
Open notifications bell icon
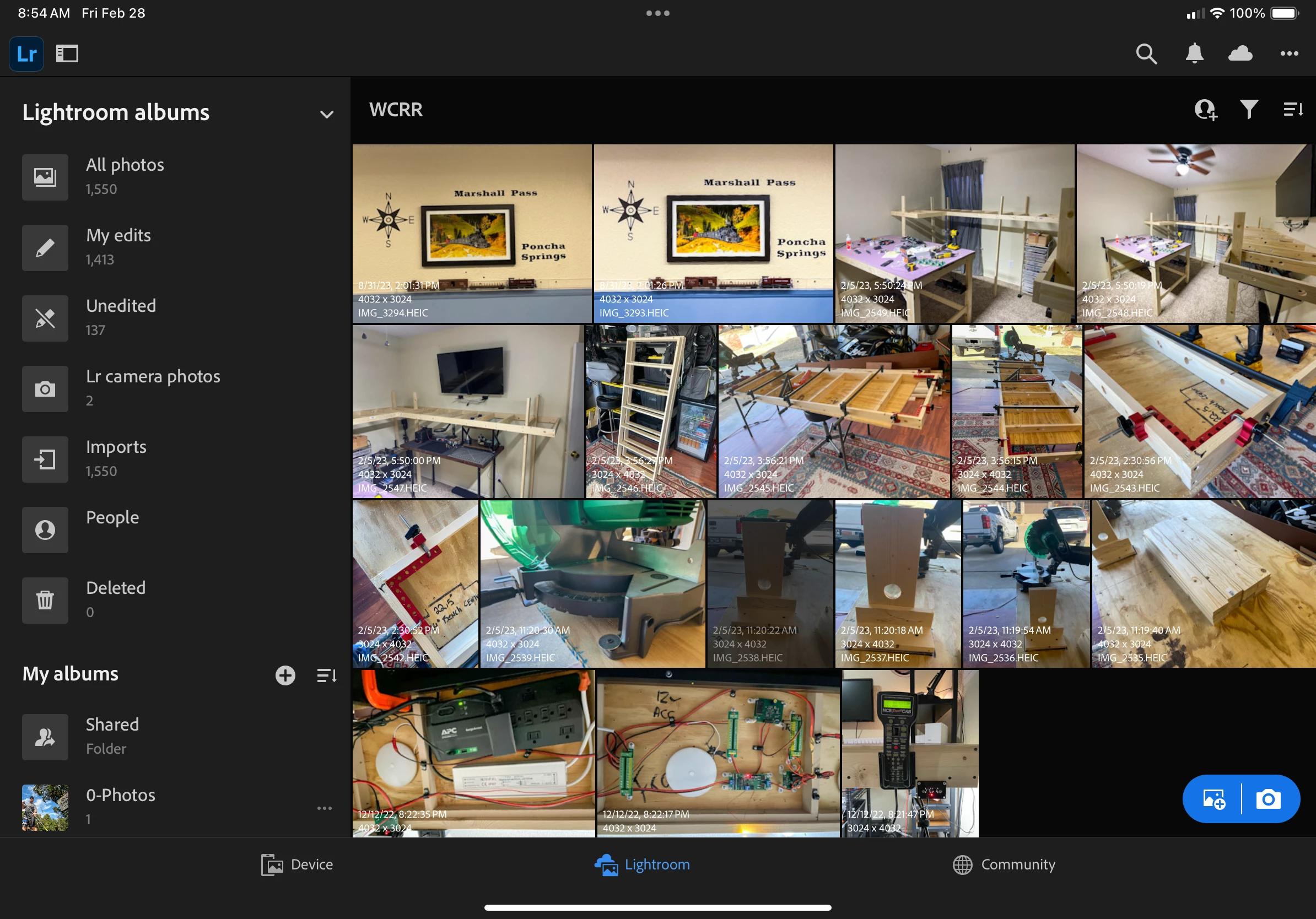coord(1195,54)
